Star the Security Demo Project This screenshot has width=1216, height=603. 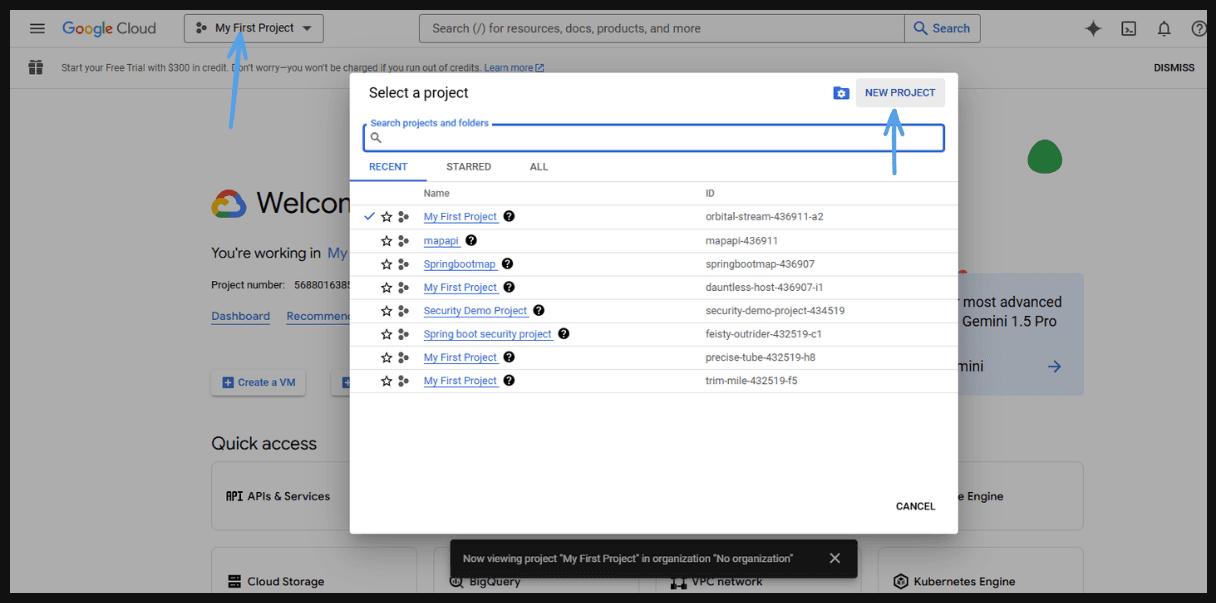click(386, 311)
